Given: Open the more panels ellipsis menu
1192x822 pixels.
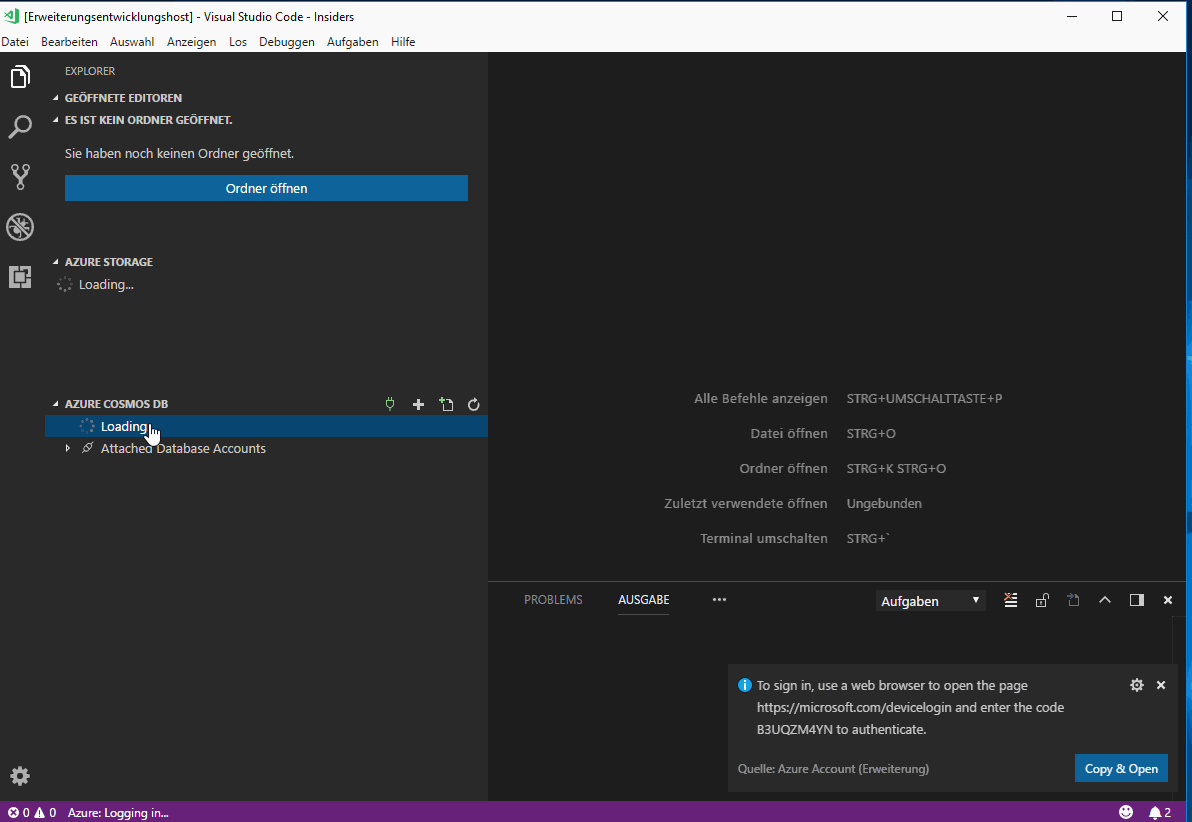Looking at the screenshot, I should click(719, 600).
